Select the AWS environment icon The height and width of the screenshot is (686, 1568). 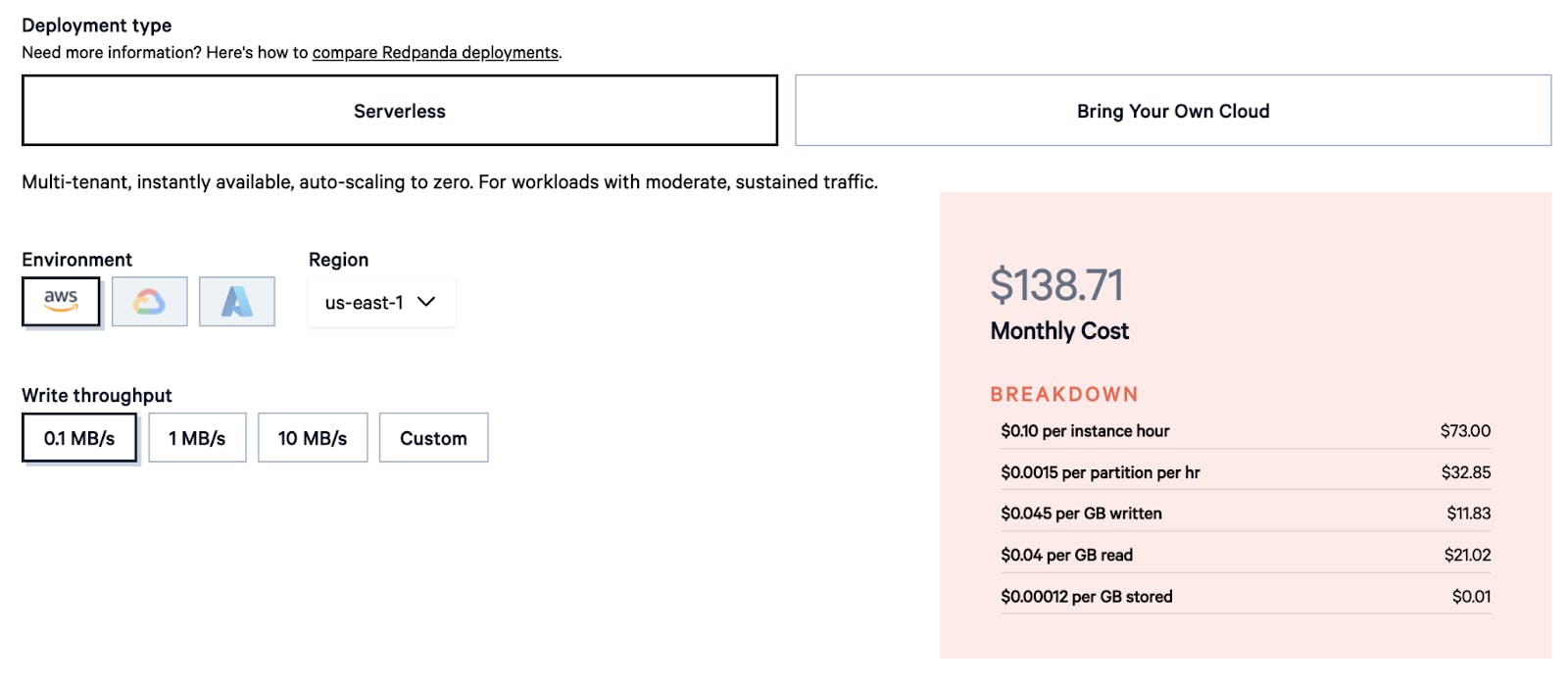pyautogui.click(x=61, y=301)
